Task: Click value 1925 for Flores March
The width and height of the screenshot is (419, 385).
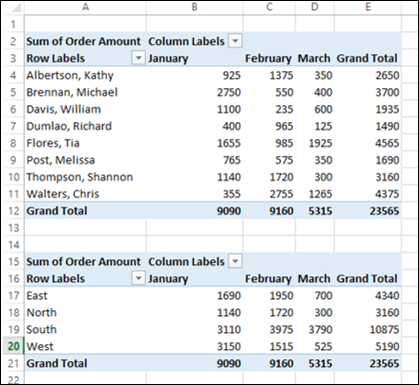Action: [x=321, y=143]
